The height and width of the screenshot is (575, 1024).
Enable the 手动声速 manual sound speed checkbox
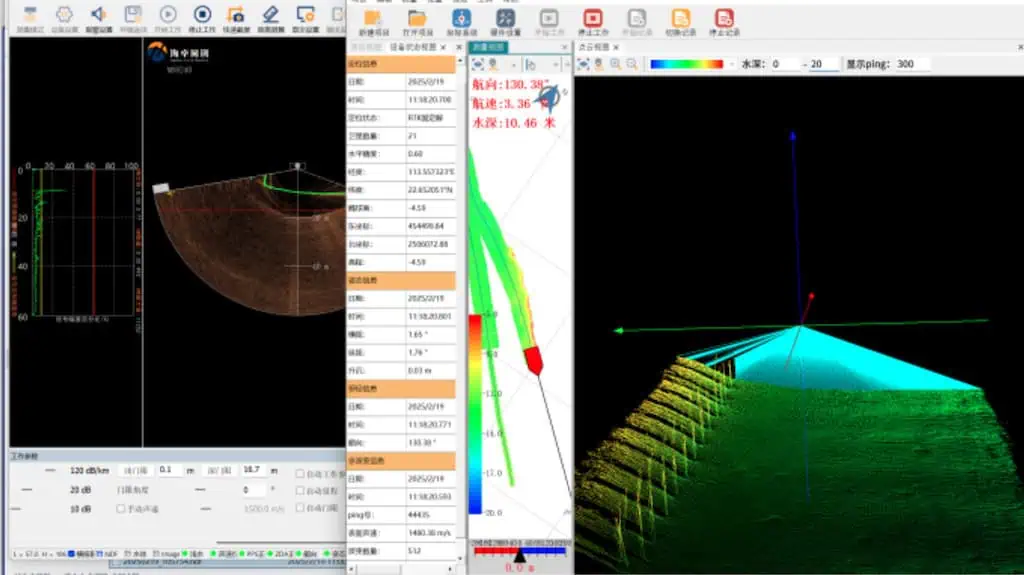(122, 507)
